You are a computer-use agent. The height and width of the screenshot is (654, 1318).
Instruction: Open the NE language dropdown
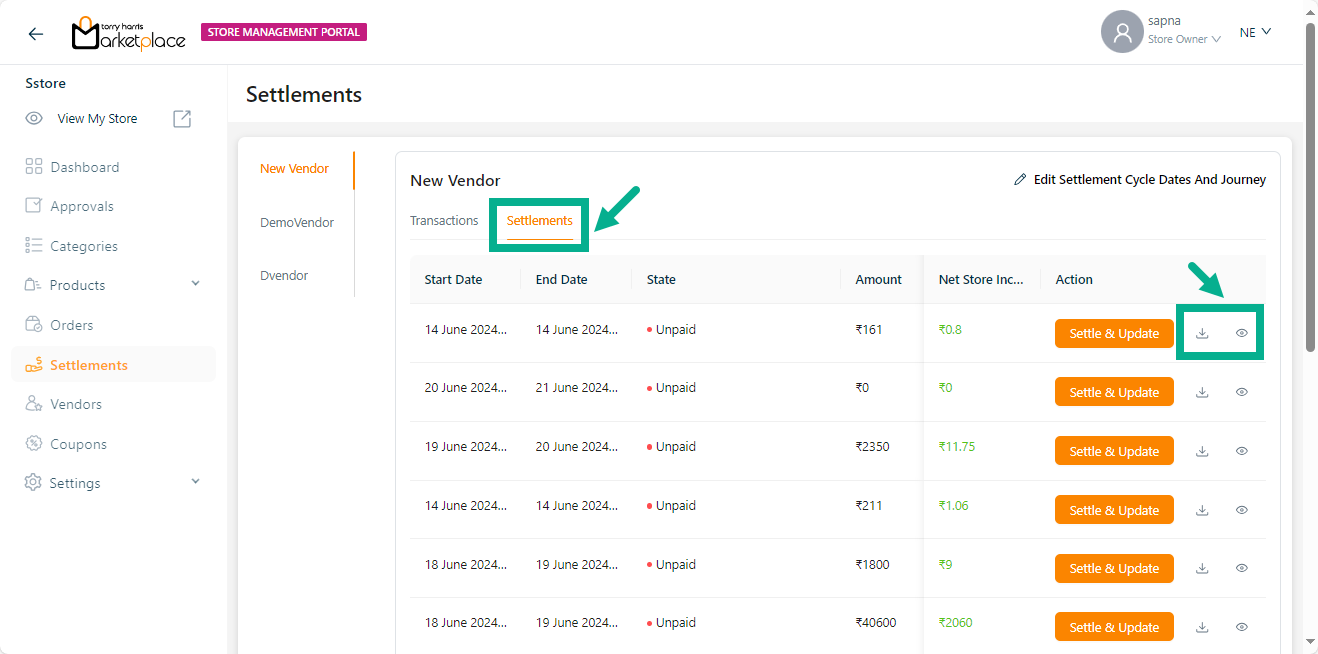pyautogui.click(x=1255, y=32)
